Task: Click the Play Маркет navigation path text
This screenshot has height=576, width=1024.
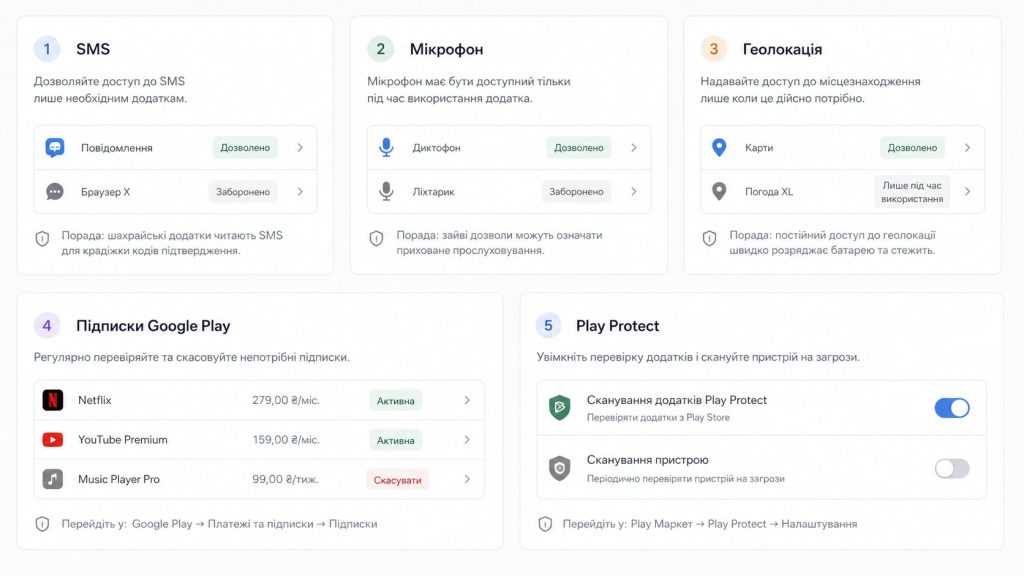Action: click(x=662, y=524)
